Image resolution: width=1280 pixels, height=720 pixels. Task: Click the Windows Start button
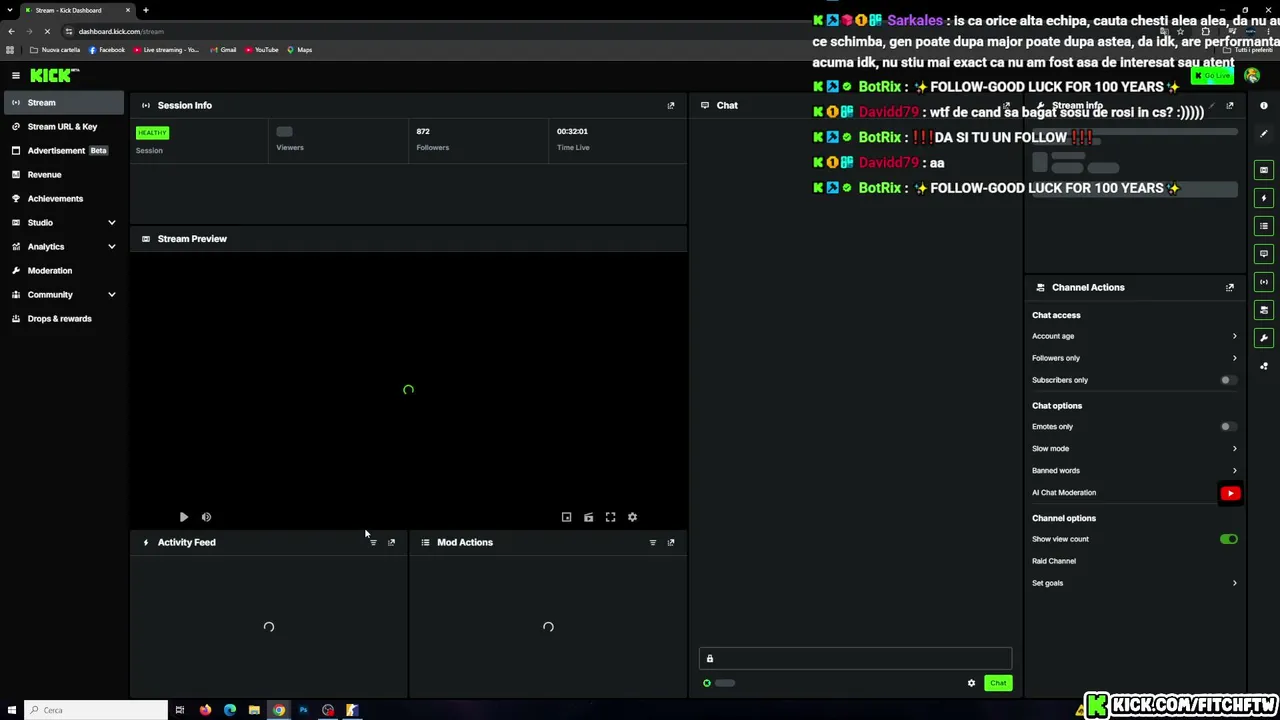(x=13, y=710)
